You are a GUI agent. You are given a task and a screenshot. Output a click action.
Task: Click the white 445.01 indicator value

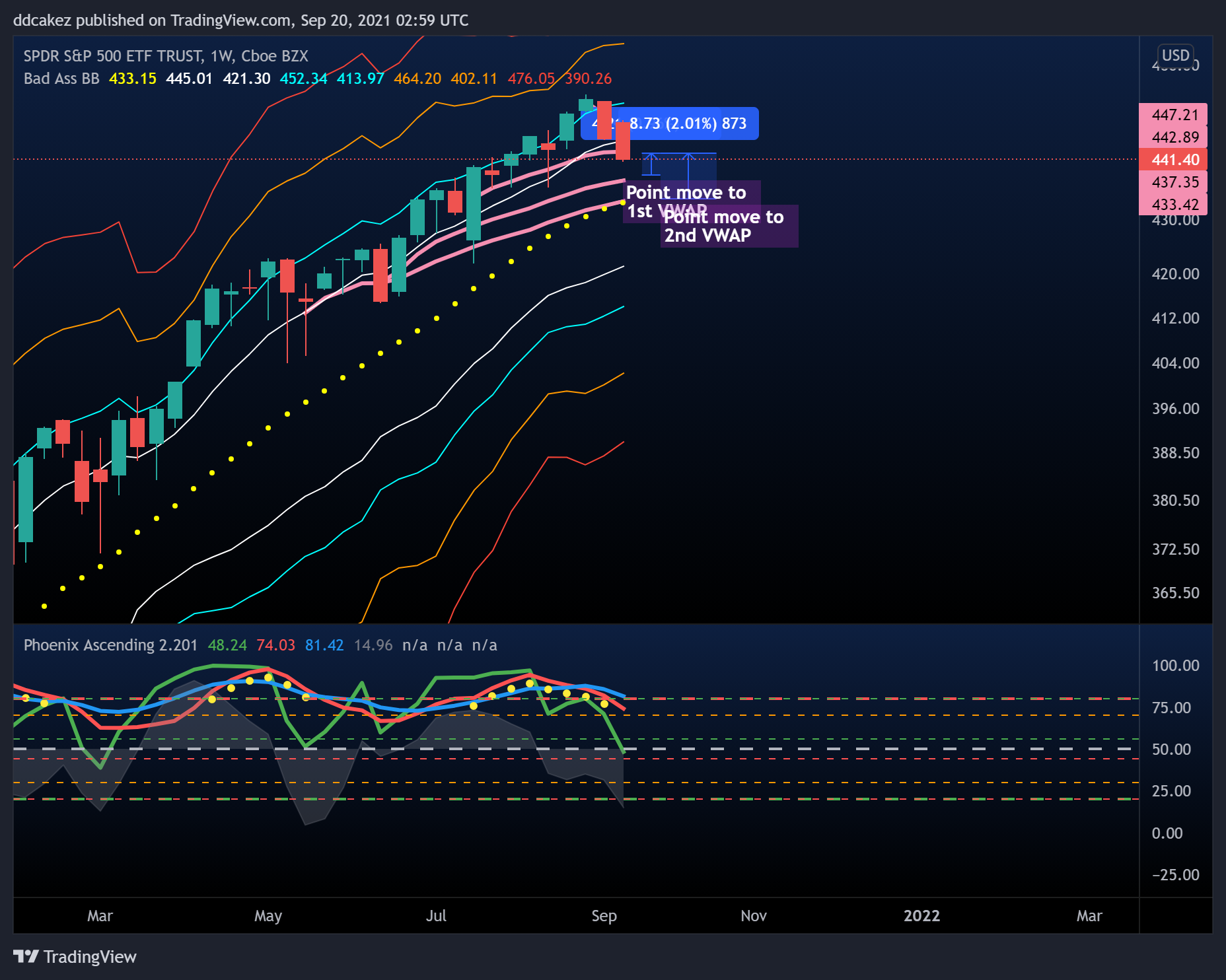click(x=190, y=79)
